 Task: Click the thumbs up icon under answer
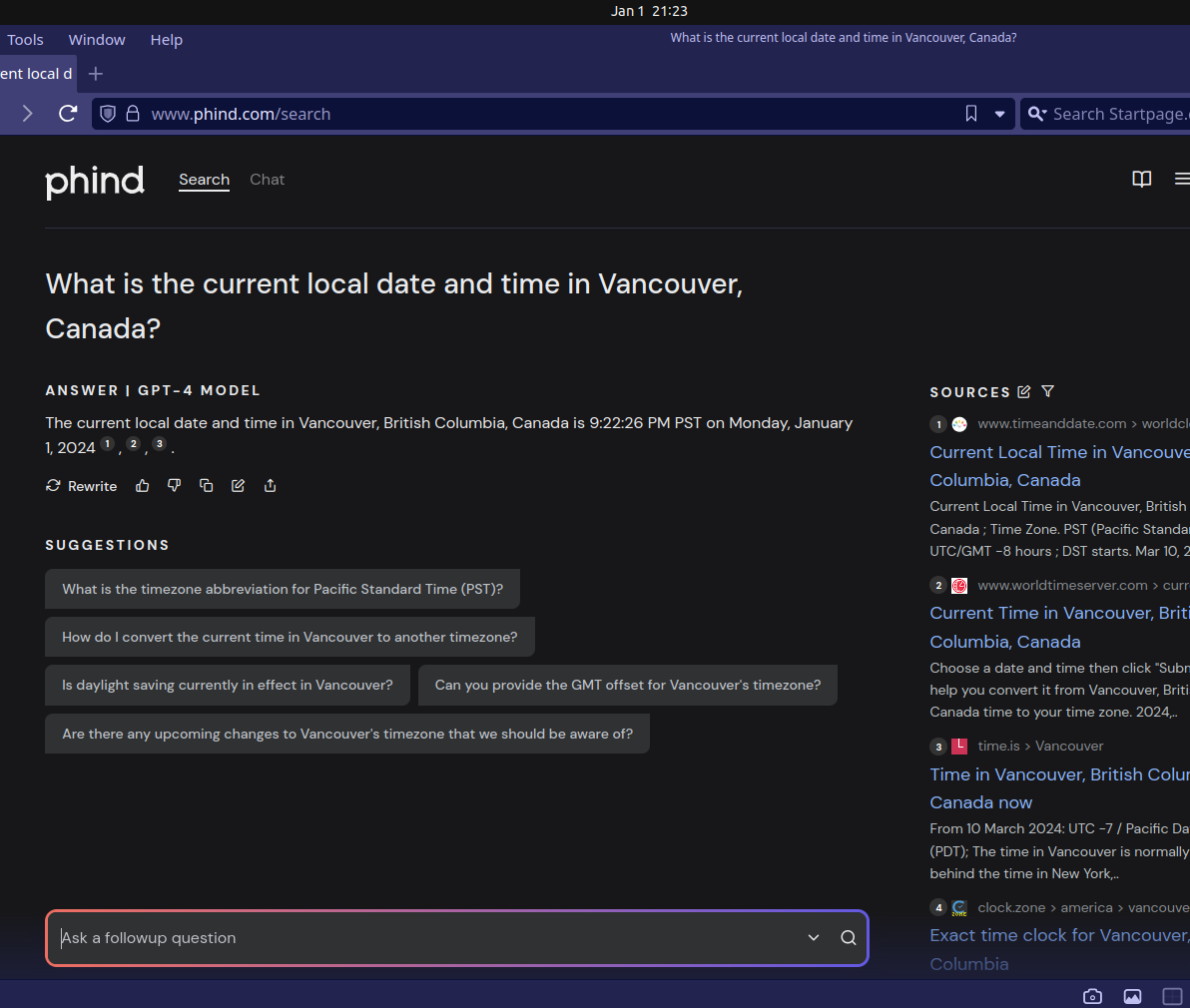click(x=142, y=486)
